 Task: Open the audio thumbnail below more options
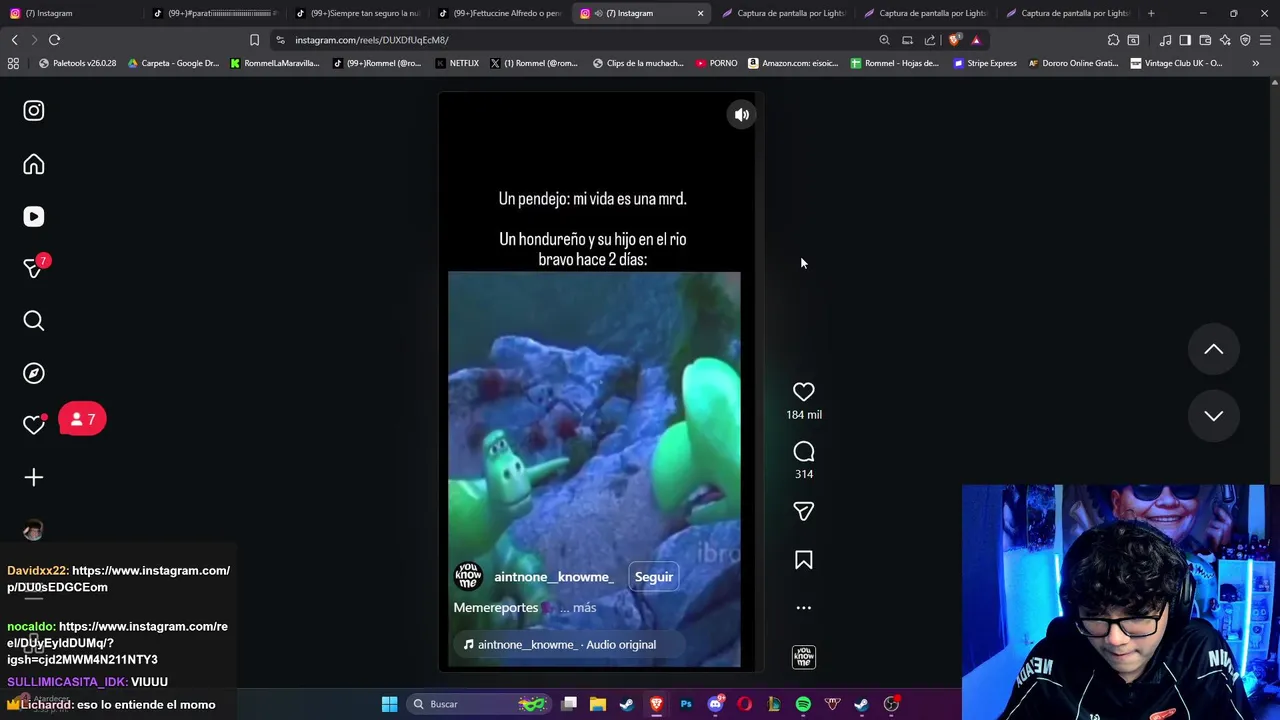coord(803,657)
